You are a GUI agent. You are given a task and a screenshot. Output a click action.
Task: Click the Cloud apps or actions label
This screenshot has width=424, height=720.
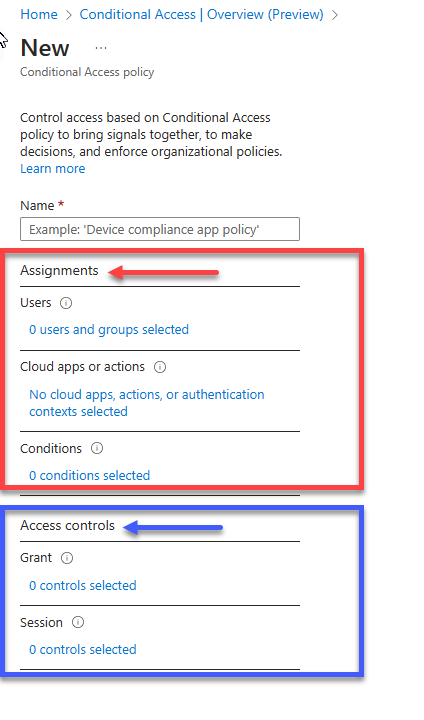(x=83, y=367)
